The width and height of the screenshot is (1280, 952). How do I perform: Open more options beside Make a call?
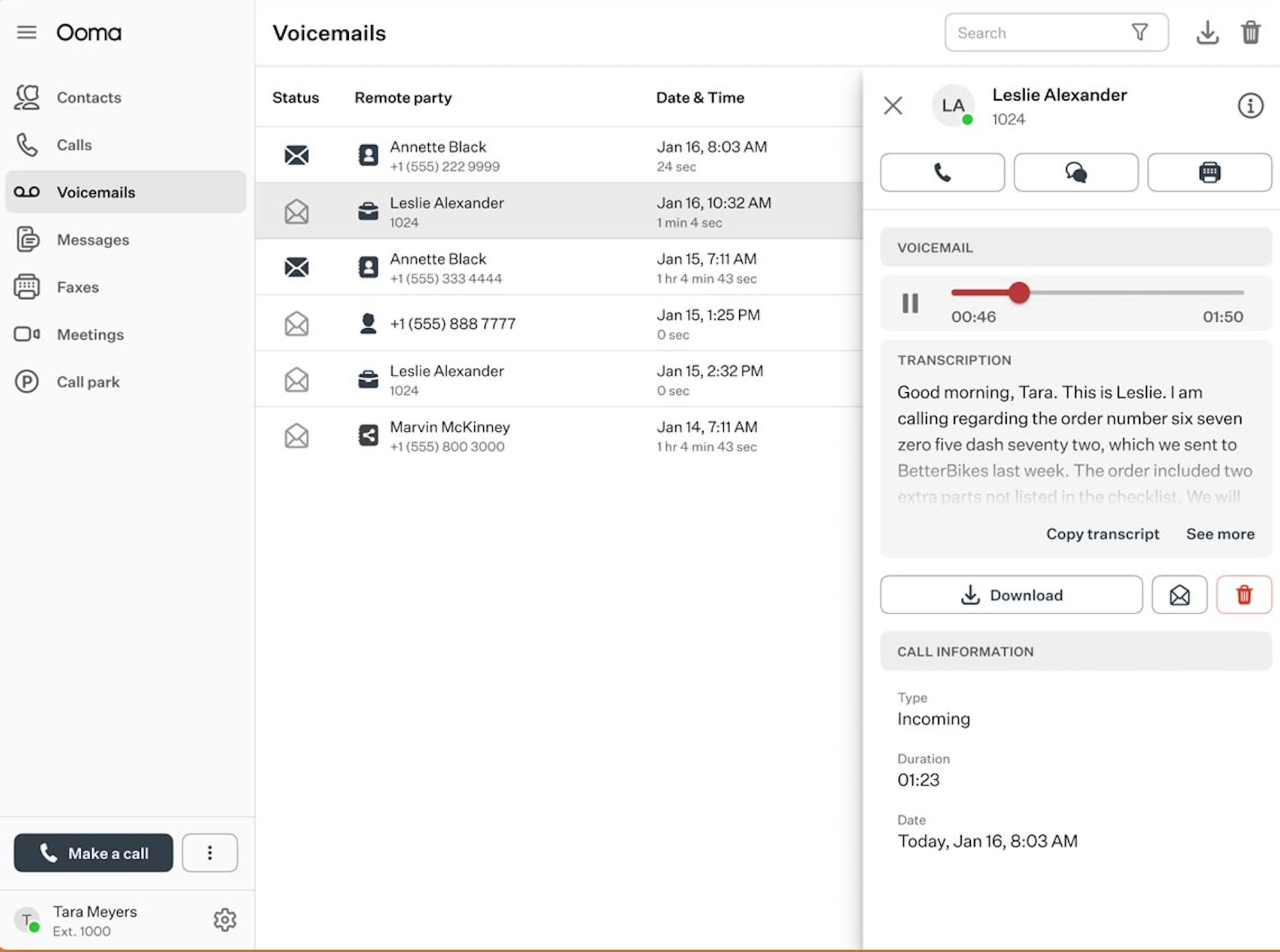pos(210,853)
